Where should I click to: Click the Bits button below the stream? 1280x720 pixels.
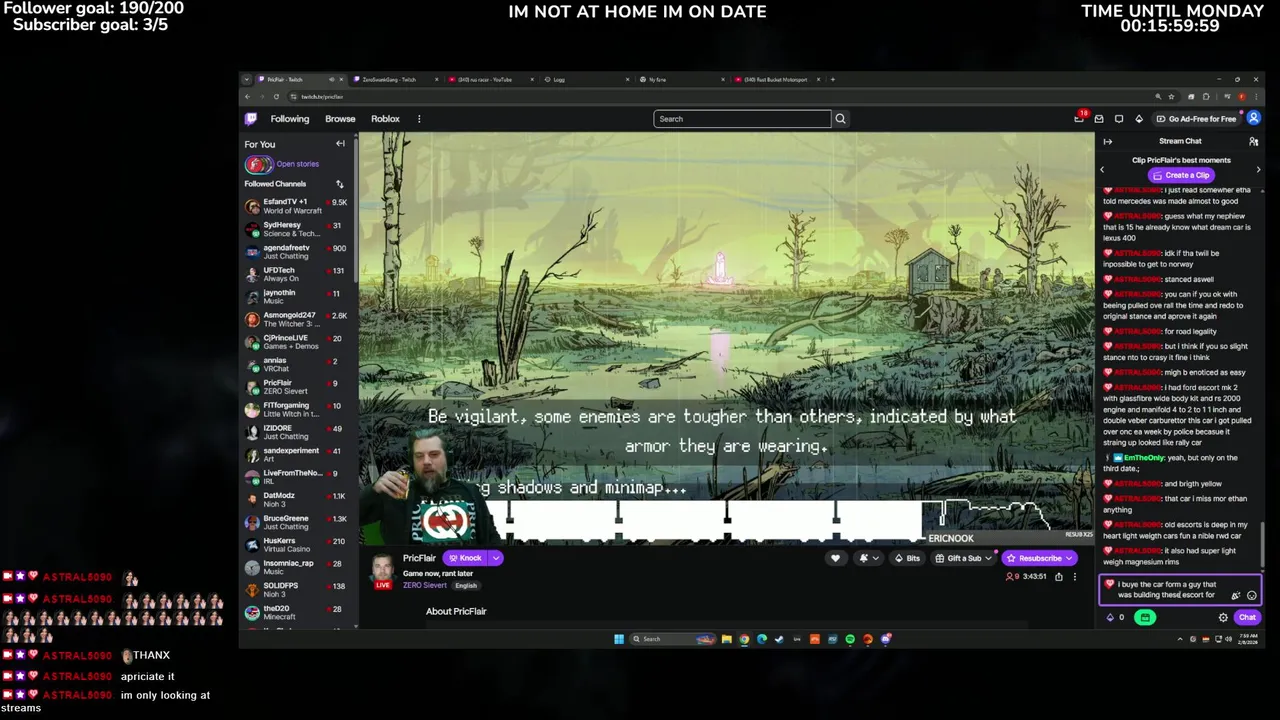(x=907, y=558)
